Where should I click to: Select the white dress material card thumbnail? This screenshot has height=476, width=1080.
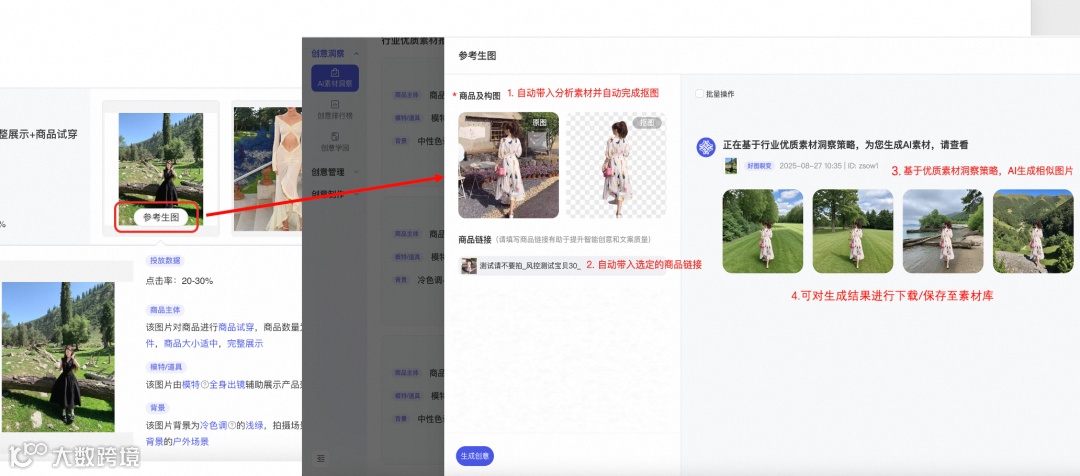click(x=267, y=169)
